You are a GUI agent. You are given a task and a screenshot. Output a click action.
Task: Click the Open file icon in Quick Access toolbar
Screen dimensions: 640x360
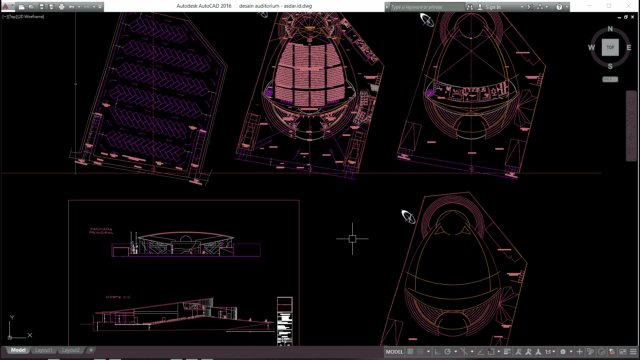31,7
